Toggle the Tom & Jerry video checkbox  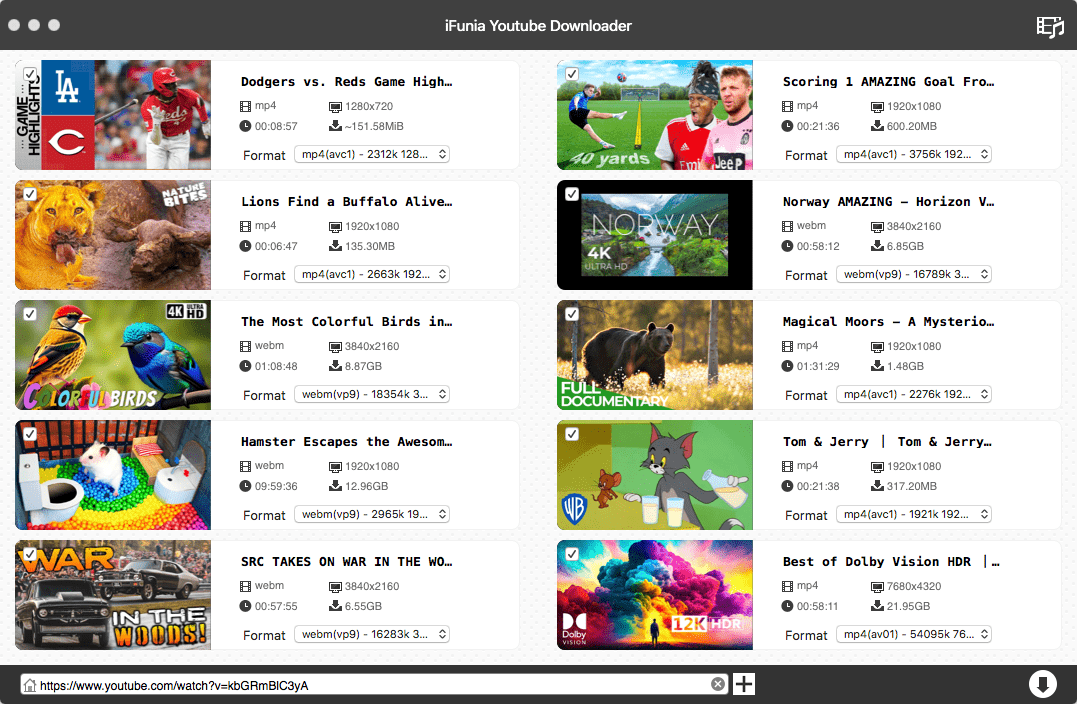(x=572, y=434)
